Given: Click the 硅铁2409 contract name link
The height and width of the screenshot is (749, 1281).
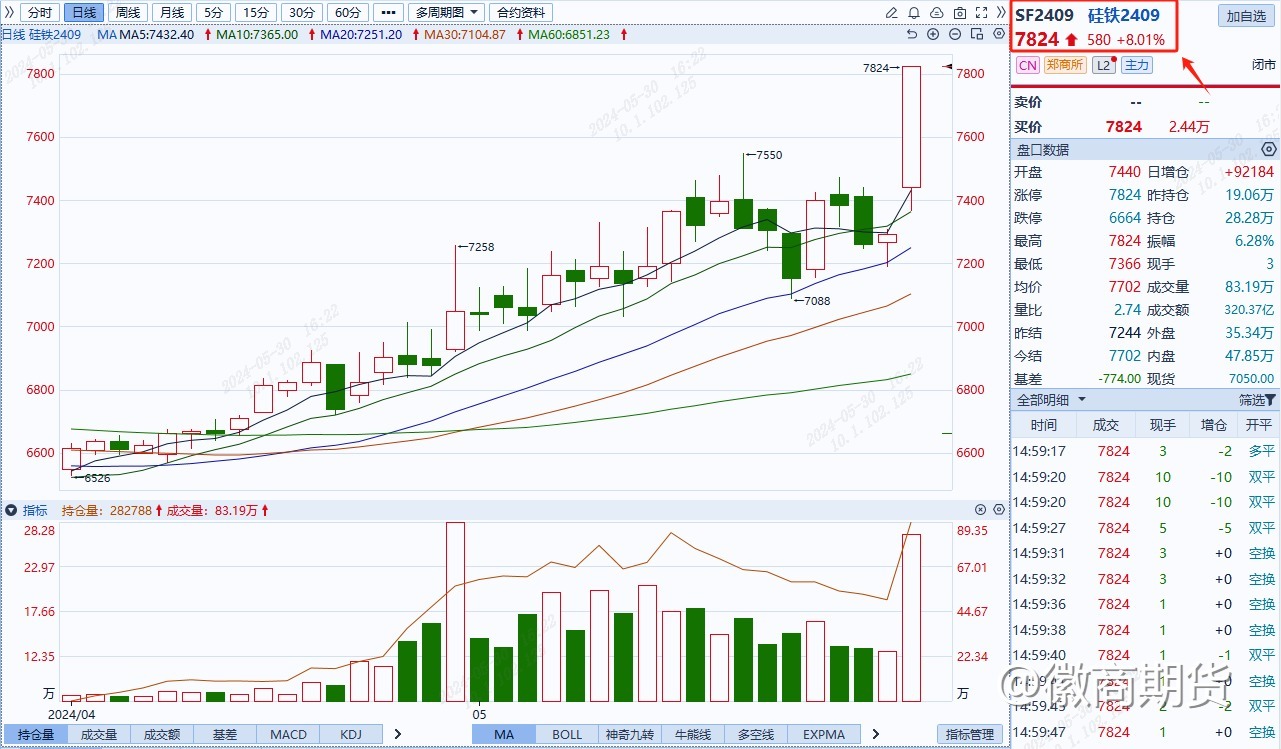Looking at the screenshot, I should point(1124,15).
